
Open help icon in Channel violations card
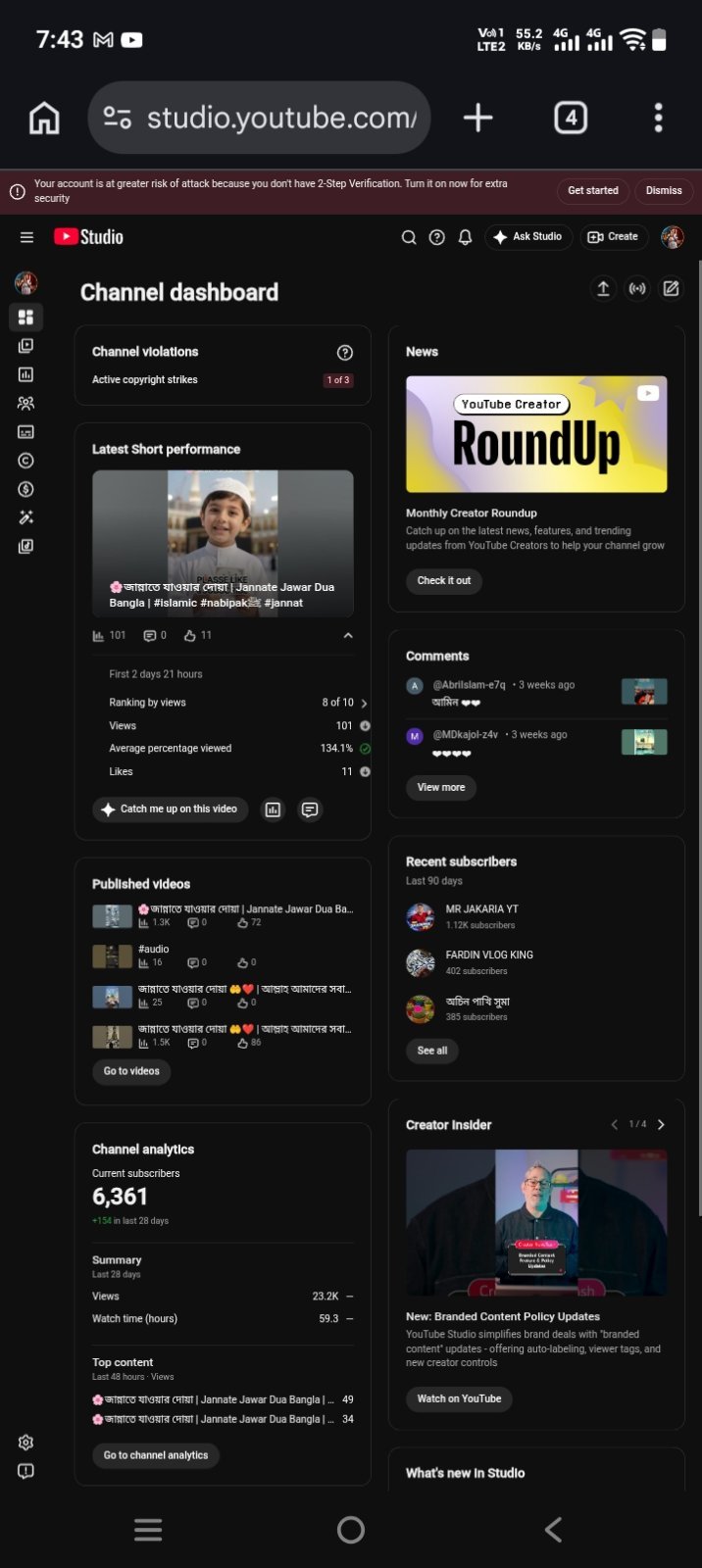point(345,353)
